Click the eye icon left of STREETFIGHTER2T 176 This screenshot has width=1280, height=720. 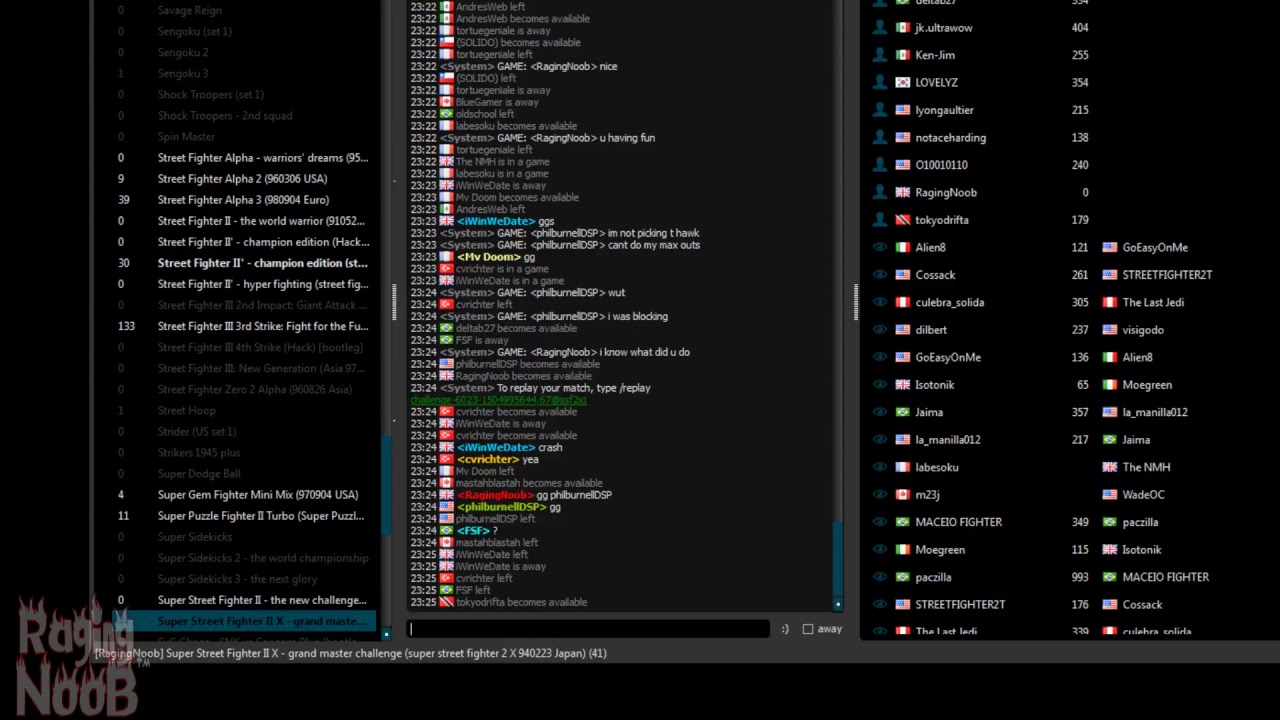tap(880, 605)
